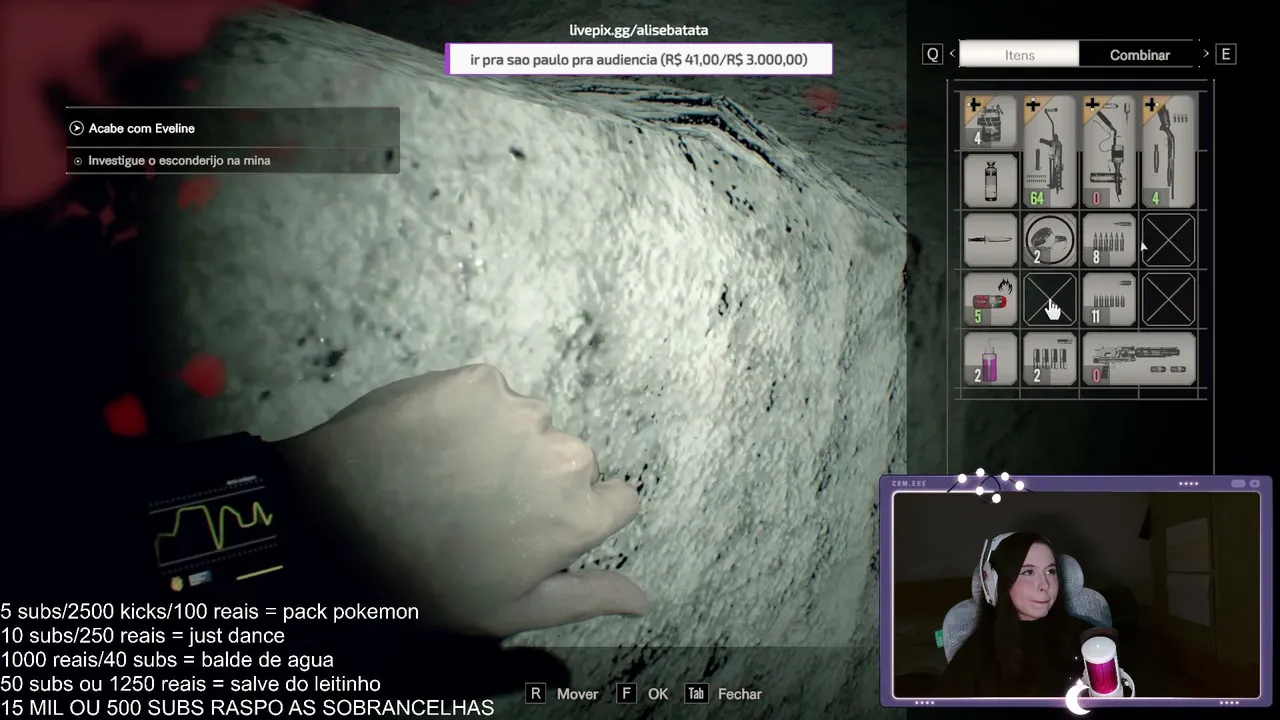Switch to the Itens tab

tap(1019, 55)
